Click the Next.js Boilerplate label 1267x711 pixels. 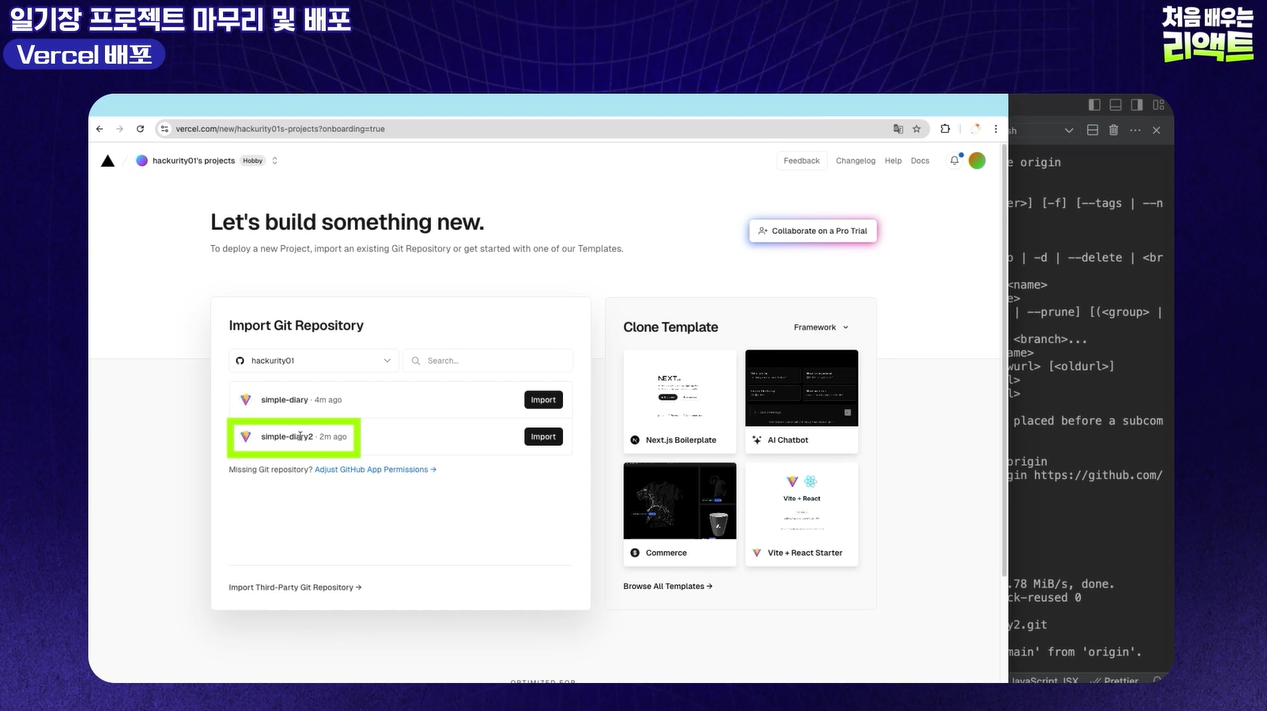click(681, 440)
